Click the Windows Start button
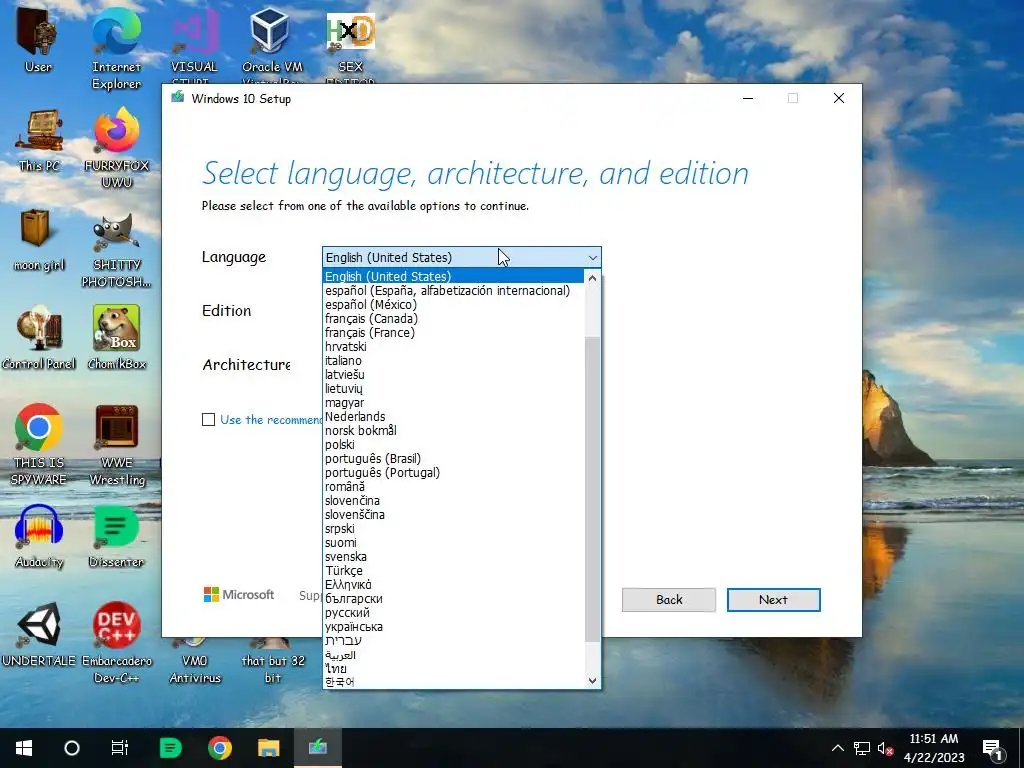This screenshot has width=1024, height=768. coord(24,748)
